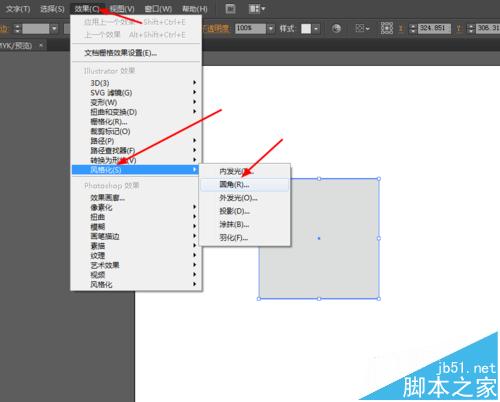Choose 裁剪标记(O) effect

click(x=136, y=131)
